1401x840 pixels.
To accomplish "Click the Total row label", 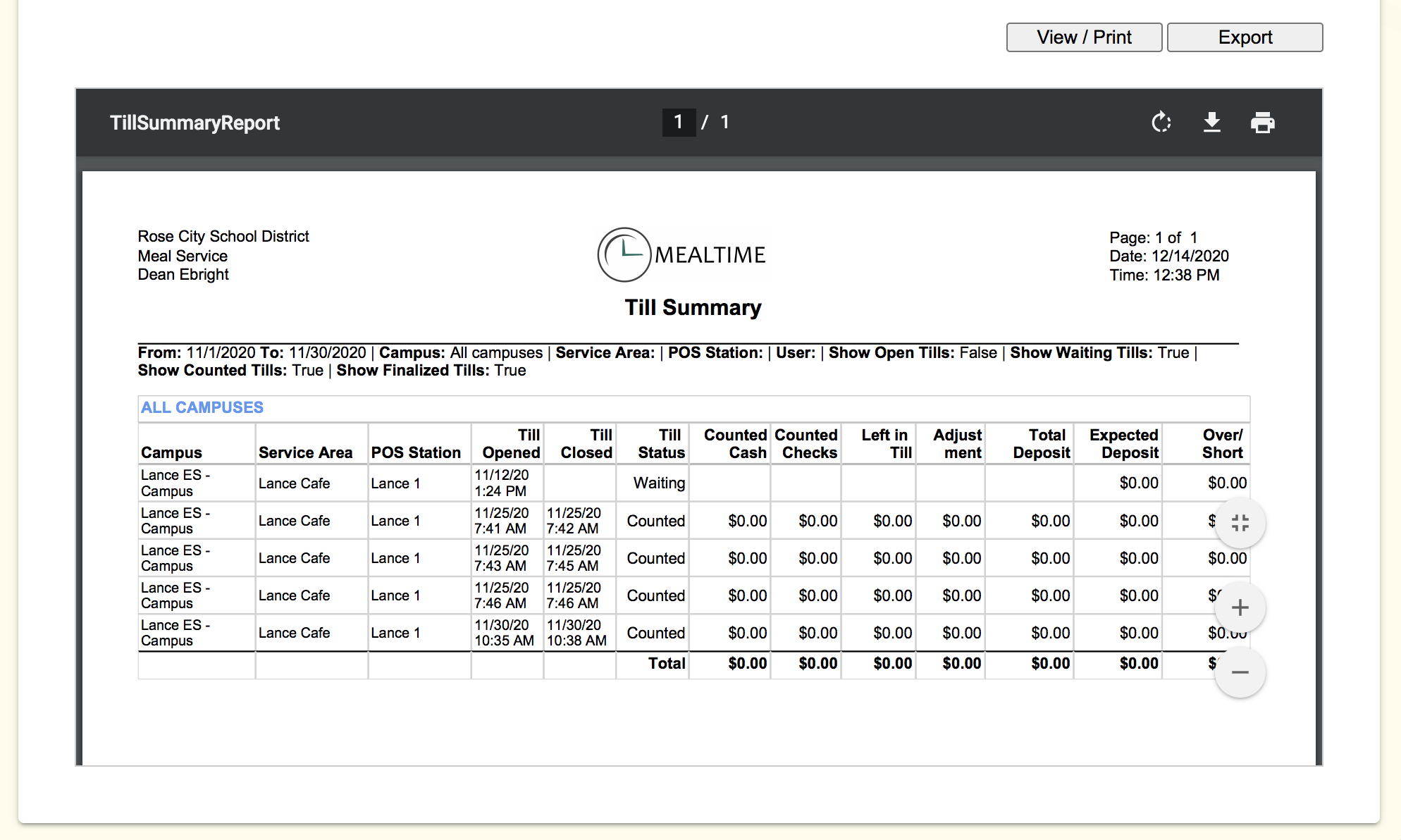I will pyautogui.click(x=666, y=663).
